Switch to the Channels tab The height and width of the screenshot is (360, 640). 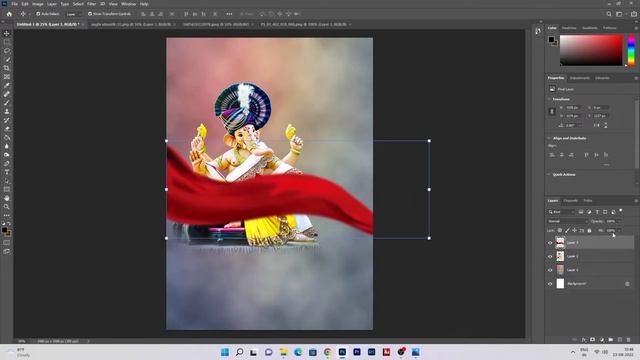coord(571,201)
